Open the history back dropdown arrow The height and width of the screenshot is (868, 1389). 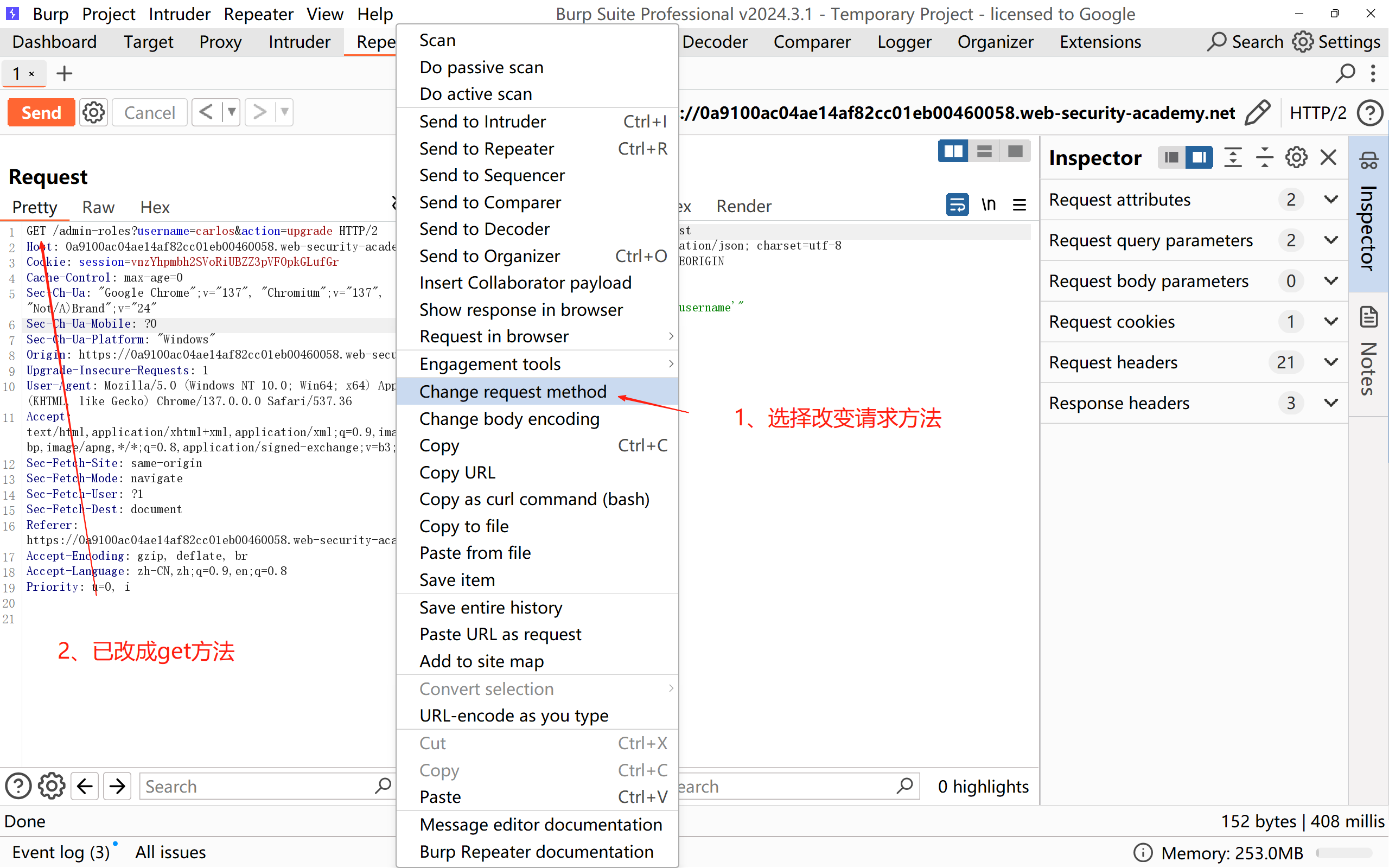[231, 112]
